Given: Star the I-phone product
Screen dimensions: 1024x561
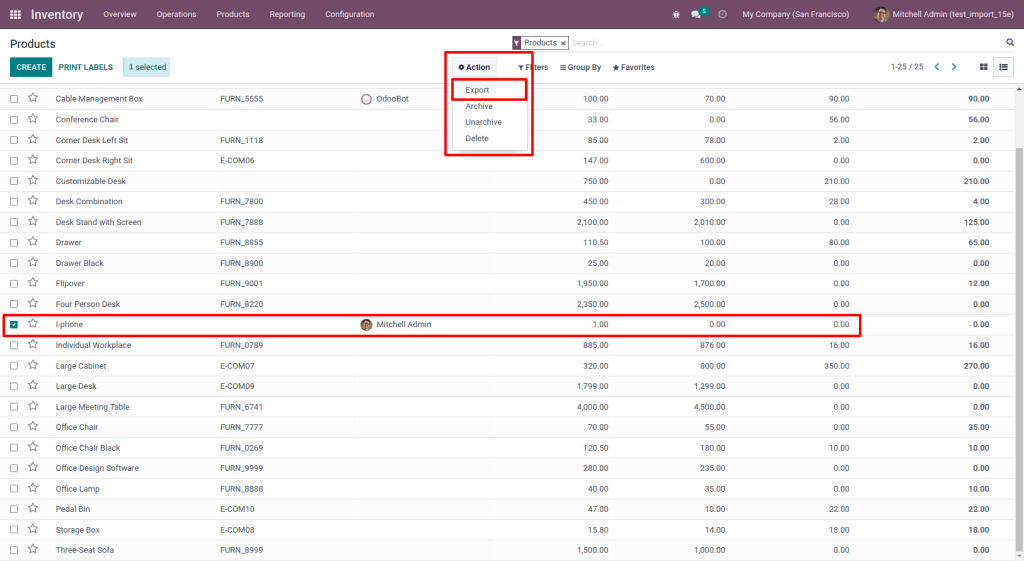Looking at the screenshot, I should [33, 324].
